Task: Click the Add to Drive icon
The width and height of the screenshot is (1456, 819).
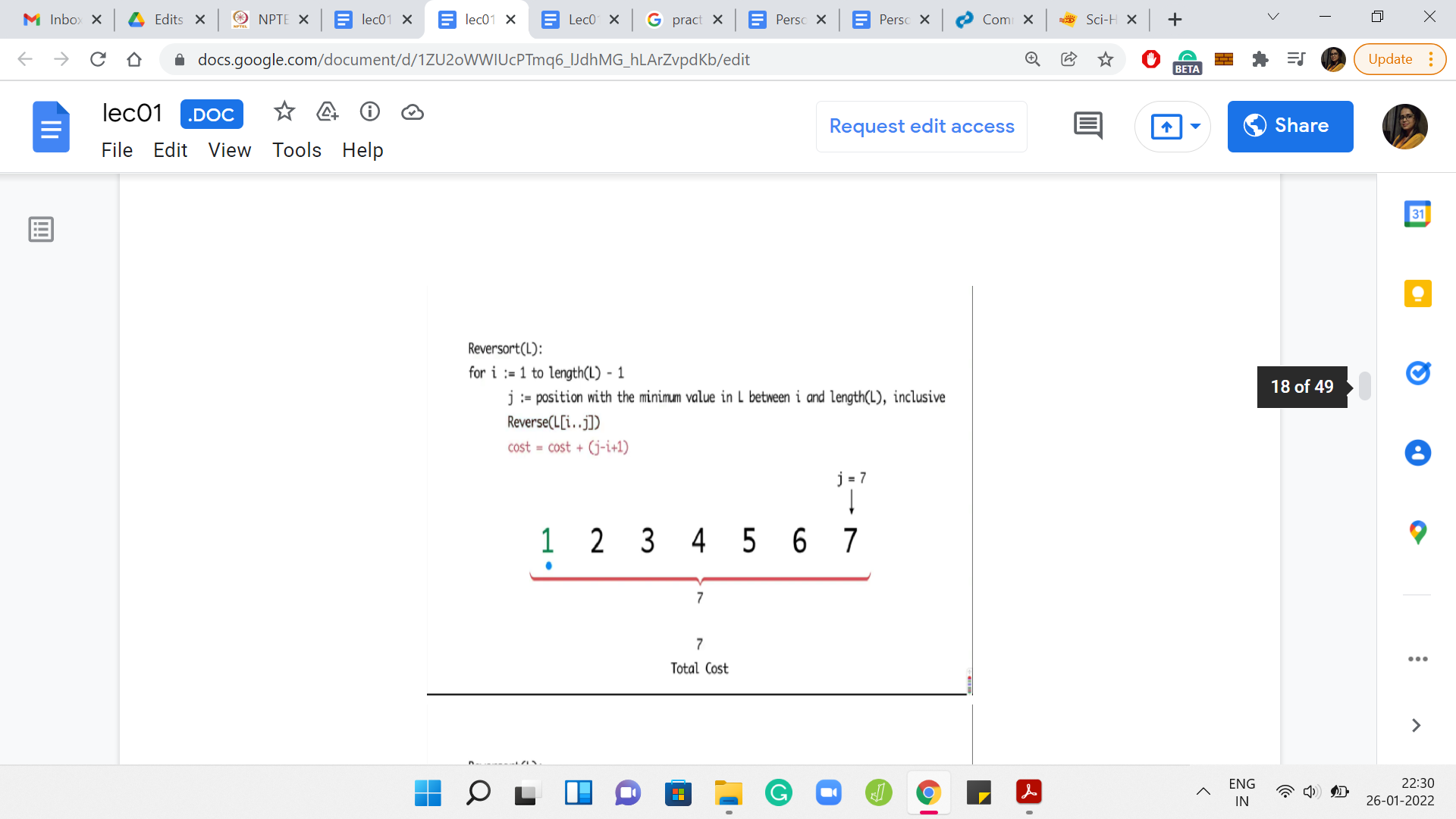Action: click(x=327, y=112)
